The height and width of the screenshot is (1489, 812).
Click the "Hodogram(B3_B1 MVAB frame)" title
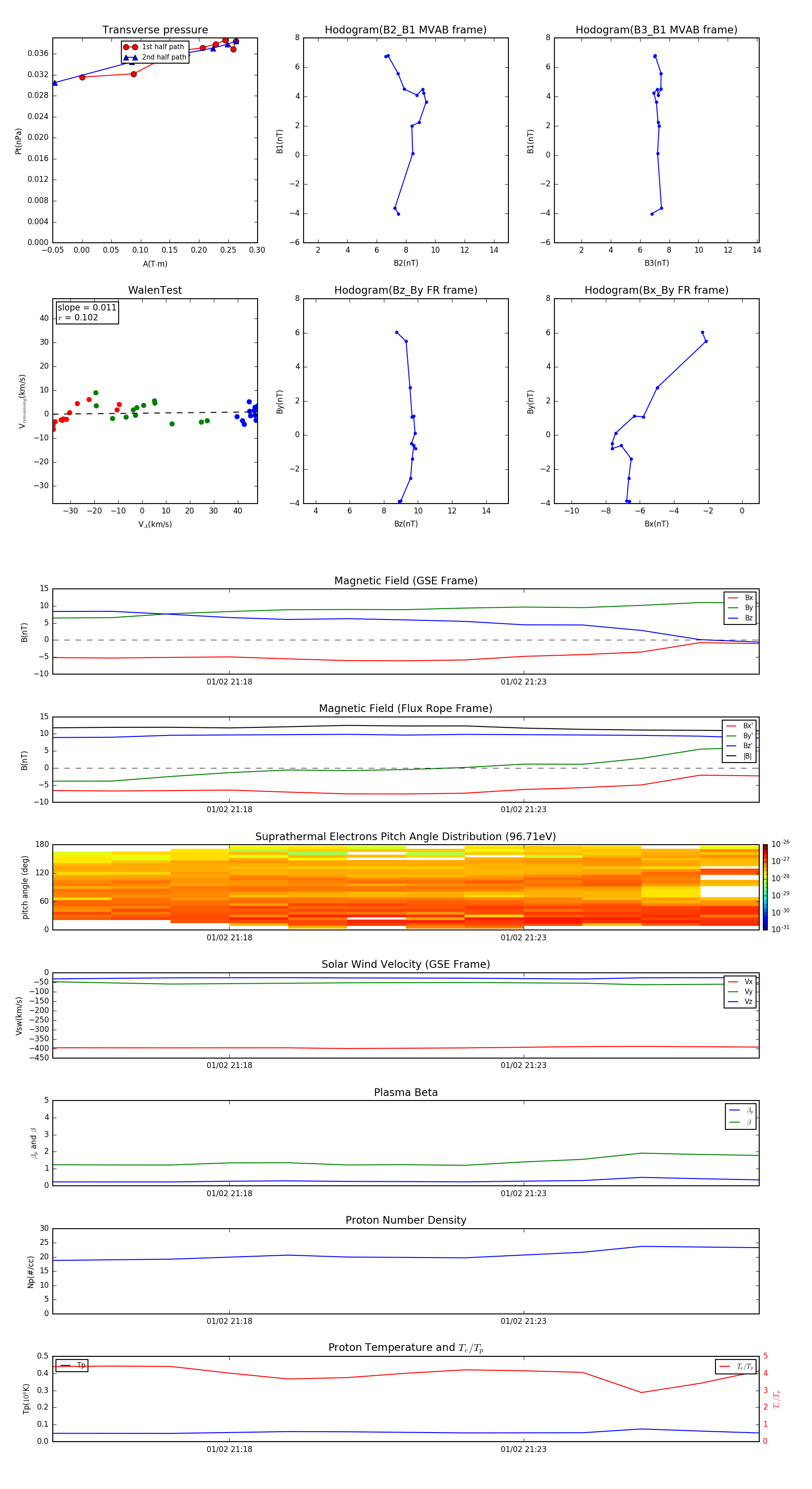click(656, 30)
